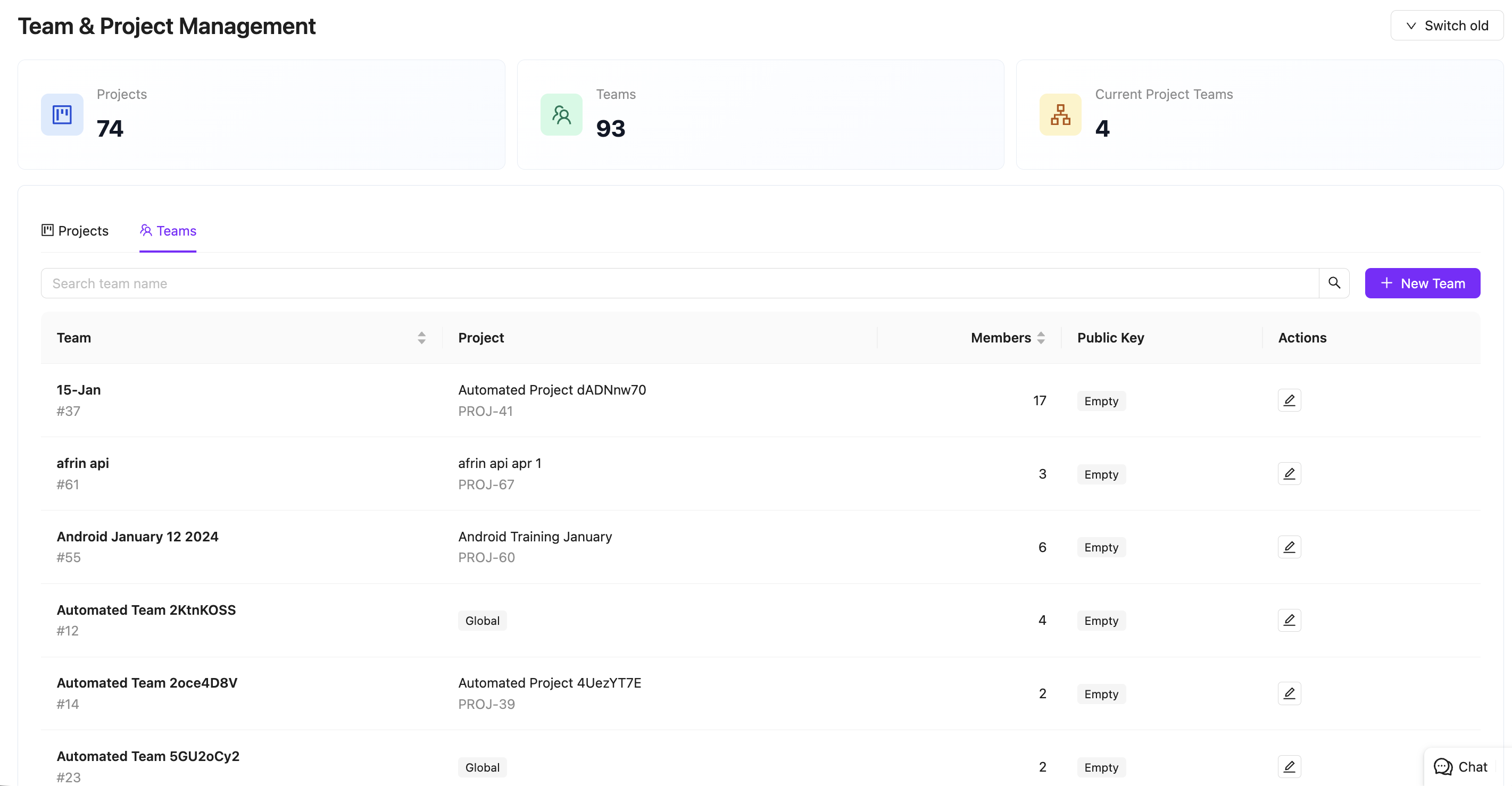Click the Global tag for Automated Team 2KtnKOSS
1512x786 pixels.
[x=482, y=621]
